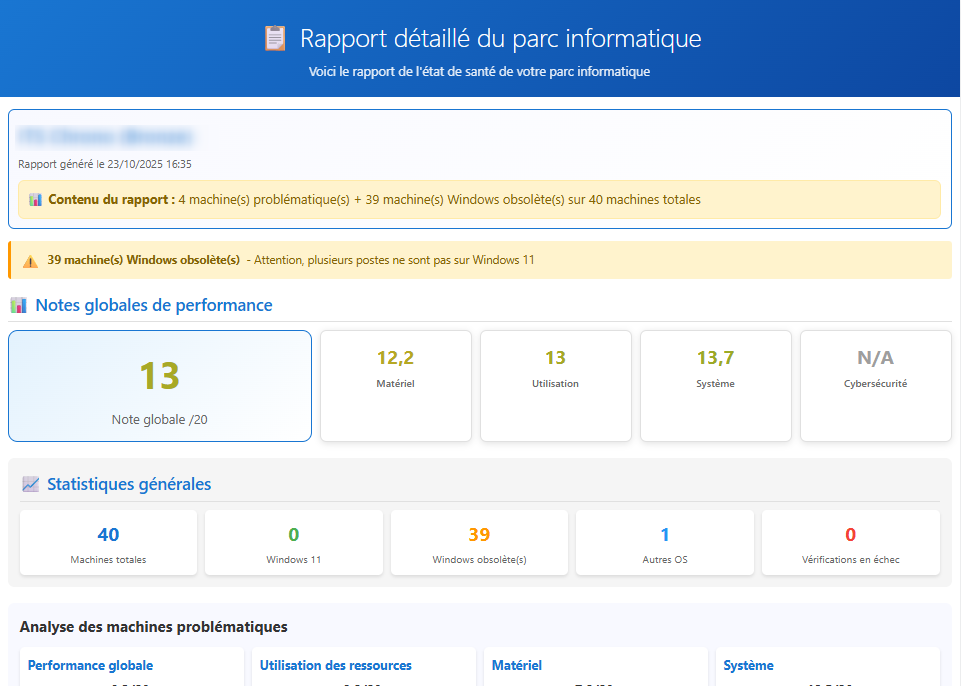The height and width of the screenshot is (697, 961).
Task: Open the Cybersécurité N/A score card
Action: (x=875, y=385)
